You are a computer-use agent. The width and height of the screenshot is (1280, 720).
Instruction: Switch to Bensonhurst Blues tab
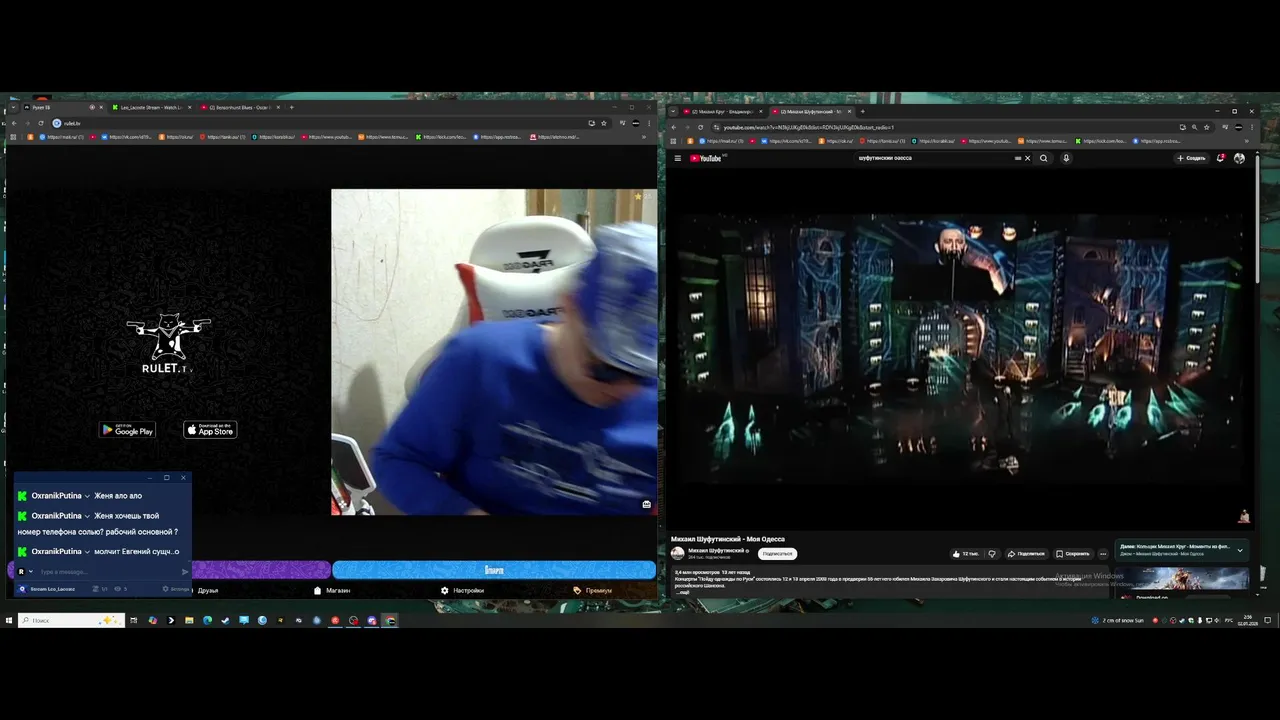240,107
